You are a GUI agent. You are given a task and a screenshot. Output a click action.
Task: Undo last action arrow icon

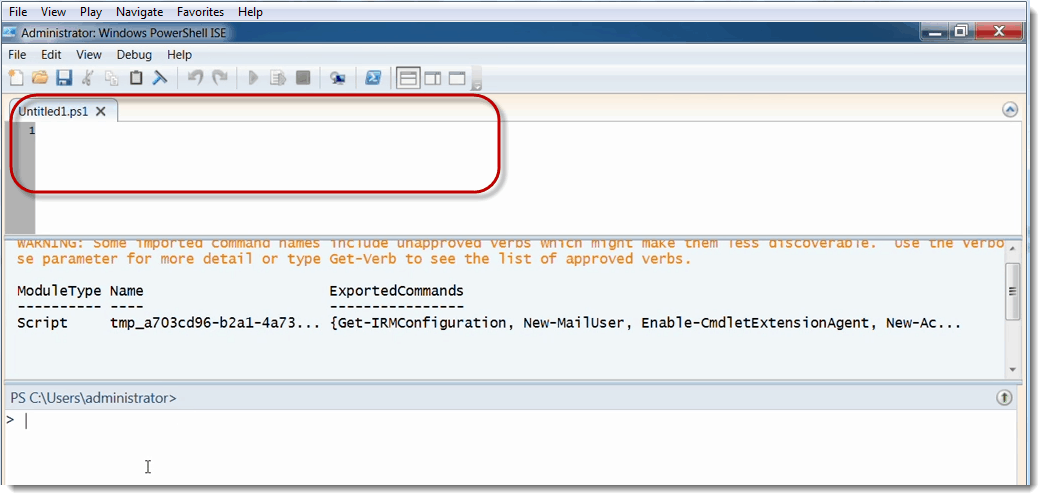pyautogui.click(x=195, y=78)
